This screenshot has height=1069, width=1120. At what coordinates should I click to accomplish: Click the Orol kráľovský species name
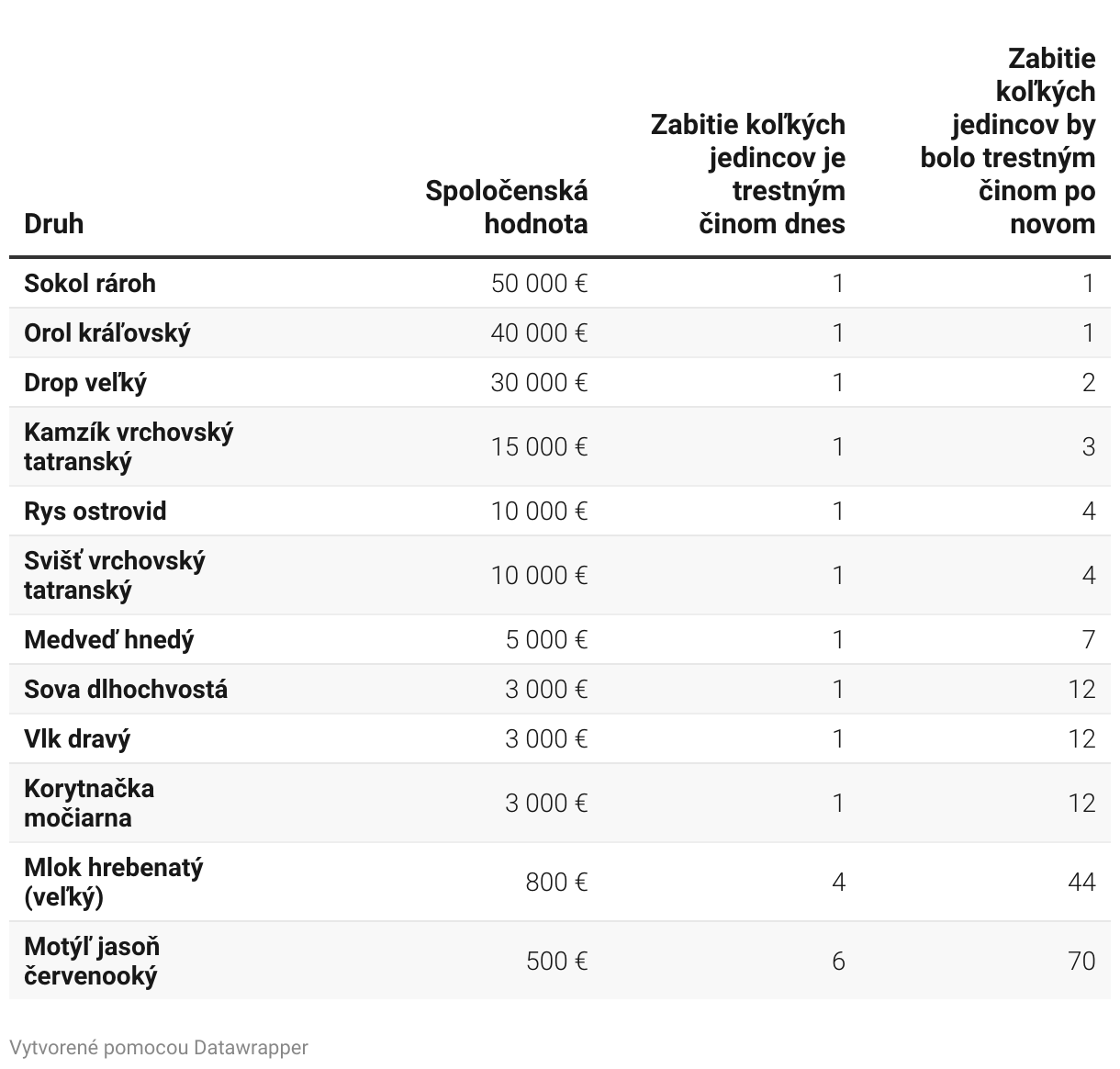(107, 332)
